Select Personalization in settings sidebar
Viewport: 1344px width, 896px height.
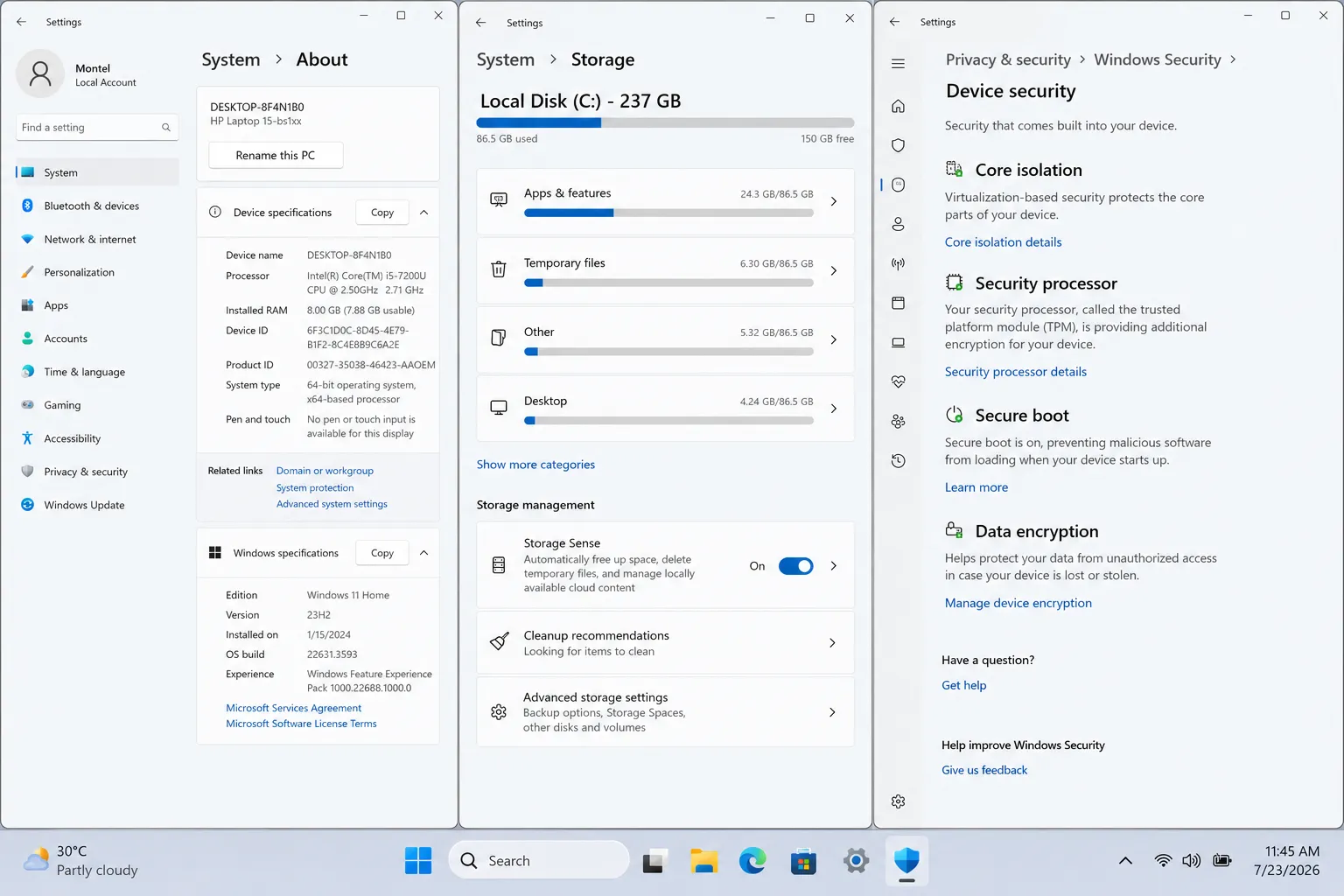click(97, 273)
